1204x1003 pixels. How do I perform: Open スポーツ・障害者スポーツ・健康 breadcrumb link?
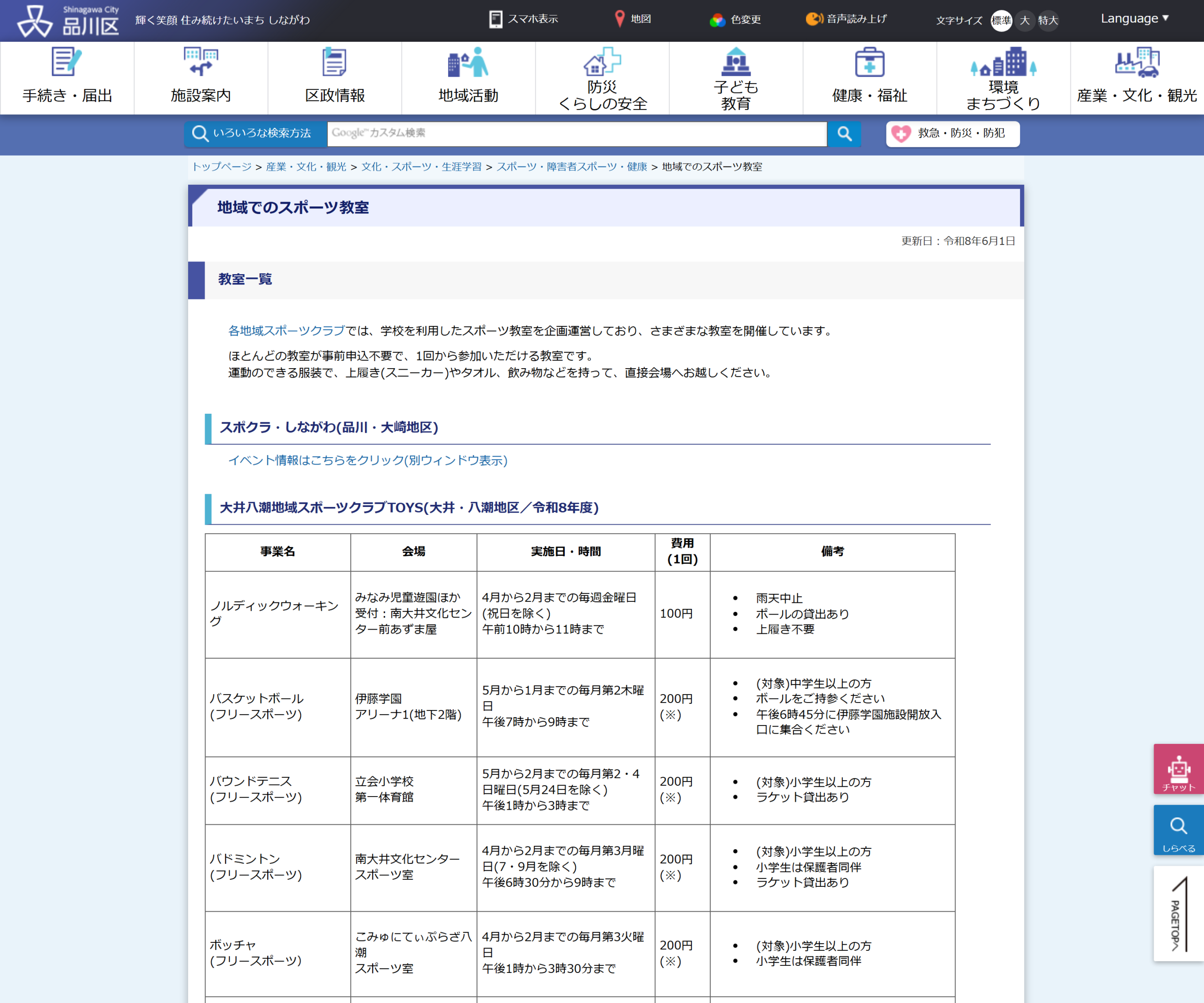(571, 167)
